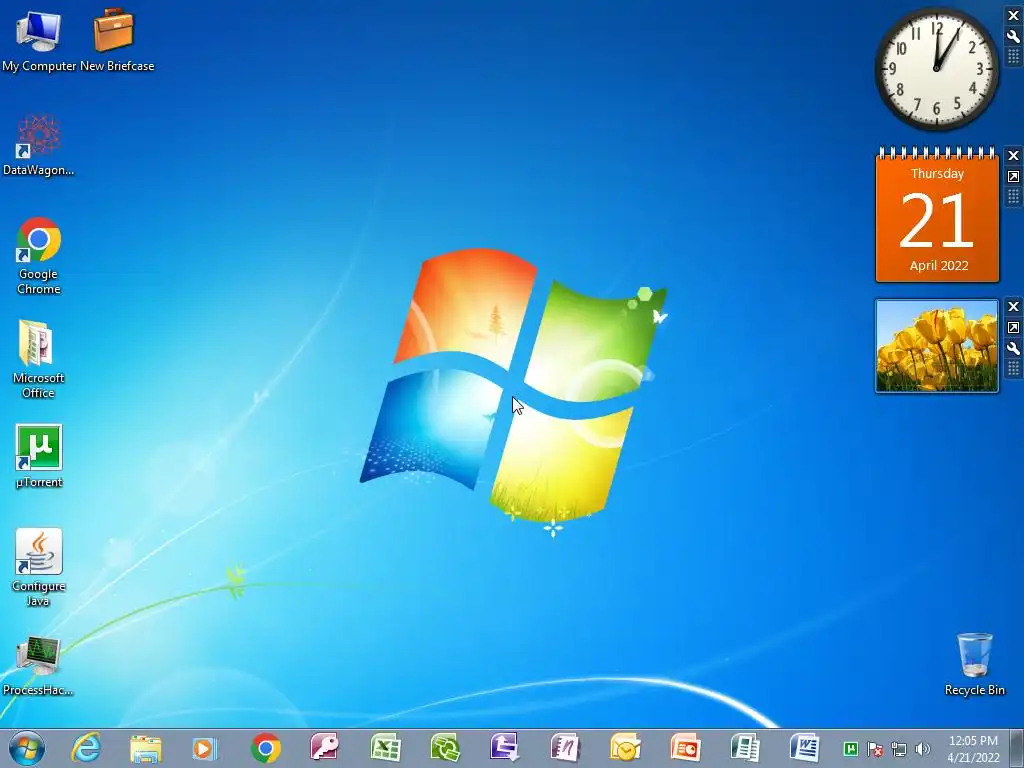Select the ProcessHacker desktop icon
1024x768 pixels.
tap(38, 665)
